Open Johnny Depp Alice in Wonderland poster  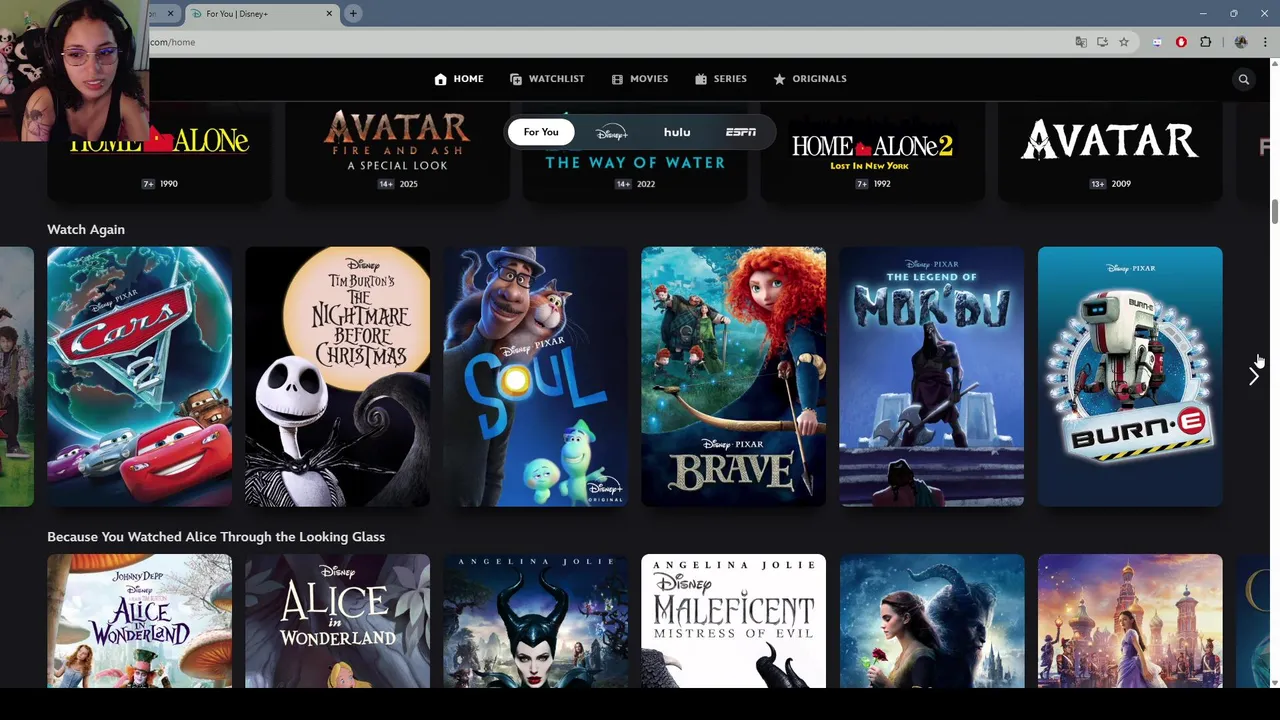click(x=139, y=621)
